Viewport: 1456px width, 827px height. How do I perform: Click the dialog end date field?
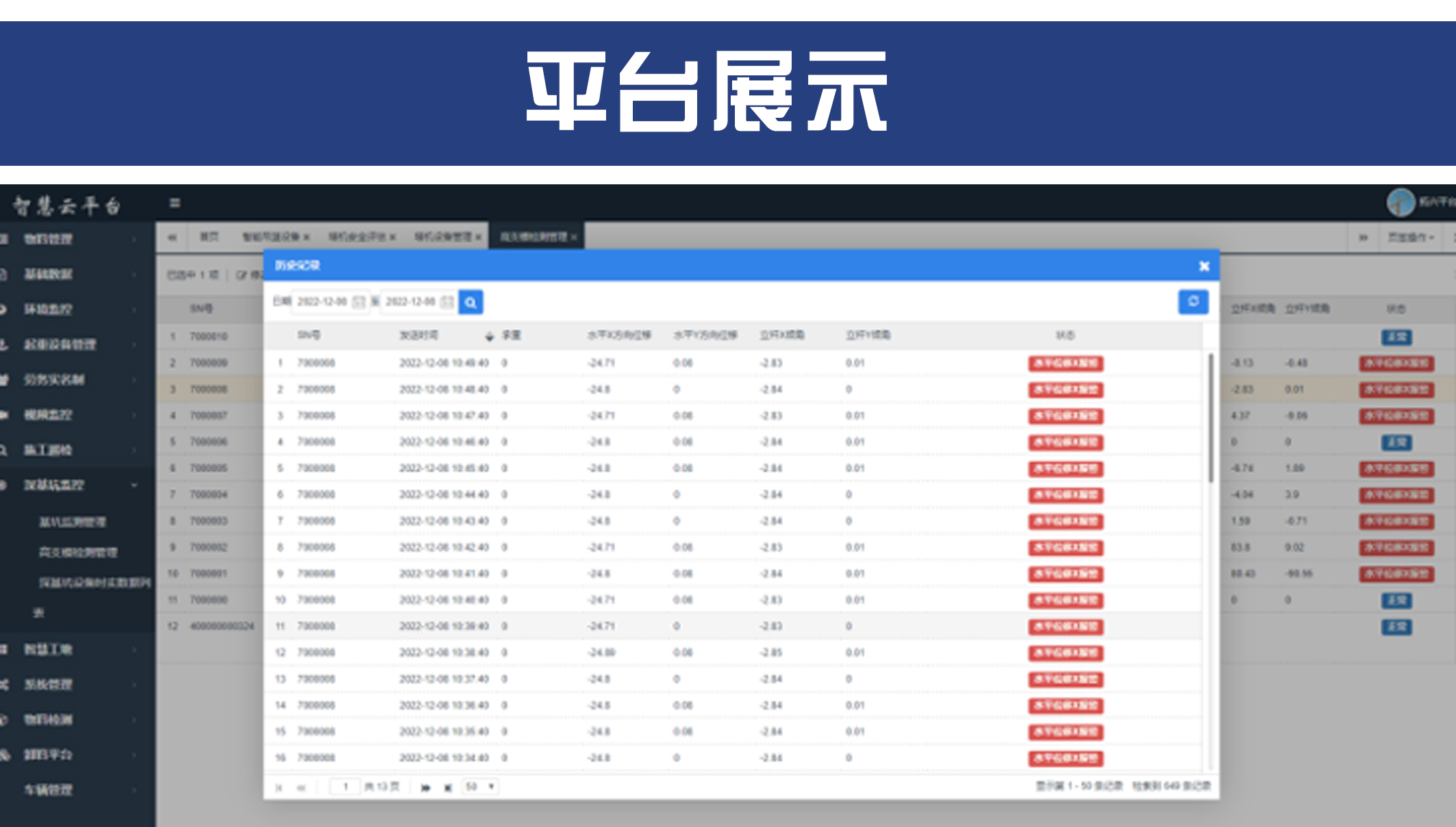point(418,302)
